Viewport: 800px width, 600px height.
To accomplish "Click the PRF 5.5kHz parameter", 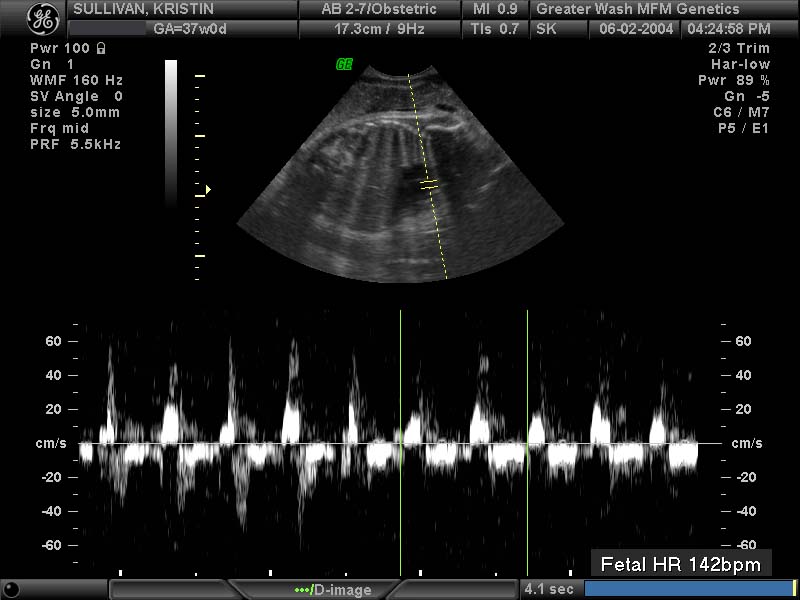I will tap(75, 144).
